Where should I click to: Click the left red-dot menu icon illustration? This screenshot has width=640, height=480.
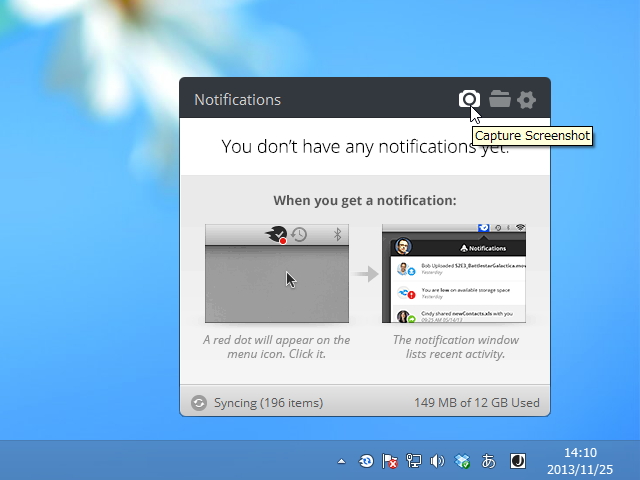pyautogui.click(x=277, y=273)
